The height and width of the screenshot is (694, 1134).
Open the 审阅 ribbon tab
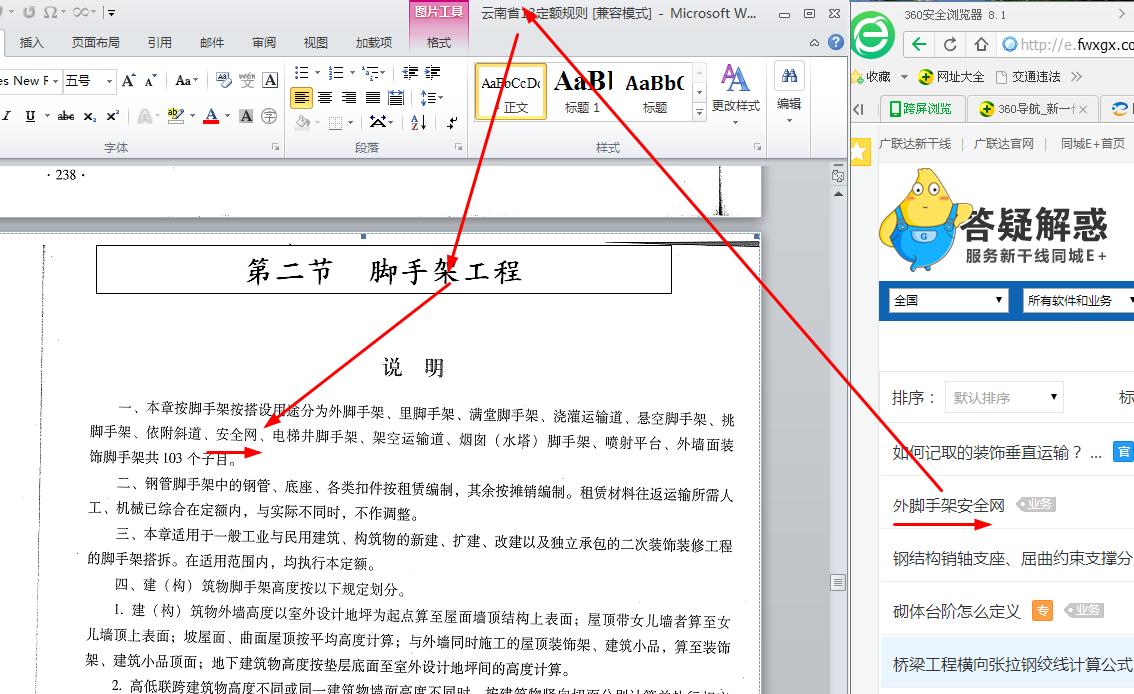pyautogui.click(x=263, y=43)
